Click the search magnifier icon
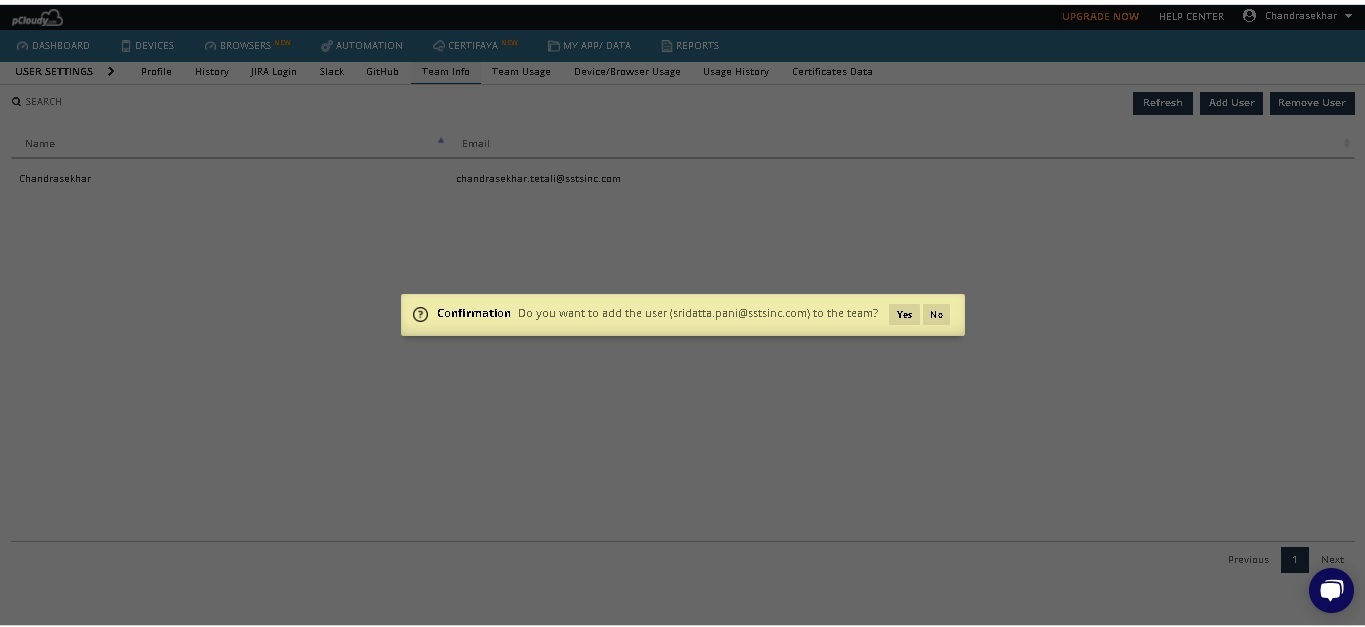This screenshot has height=627, width=1365. click(x=16, y=102)
